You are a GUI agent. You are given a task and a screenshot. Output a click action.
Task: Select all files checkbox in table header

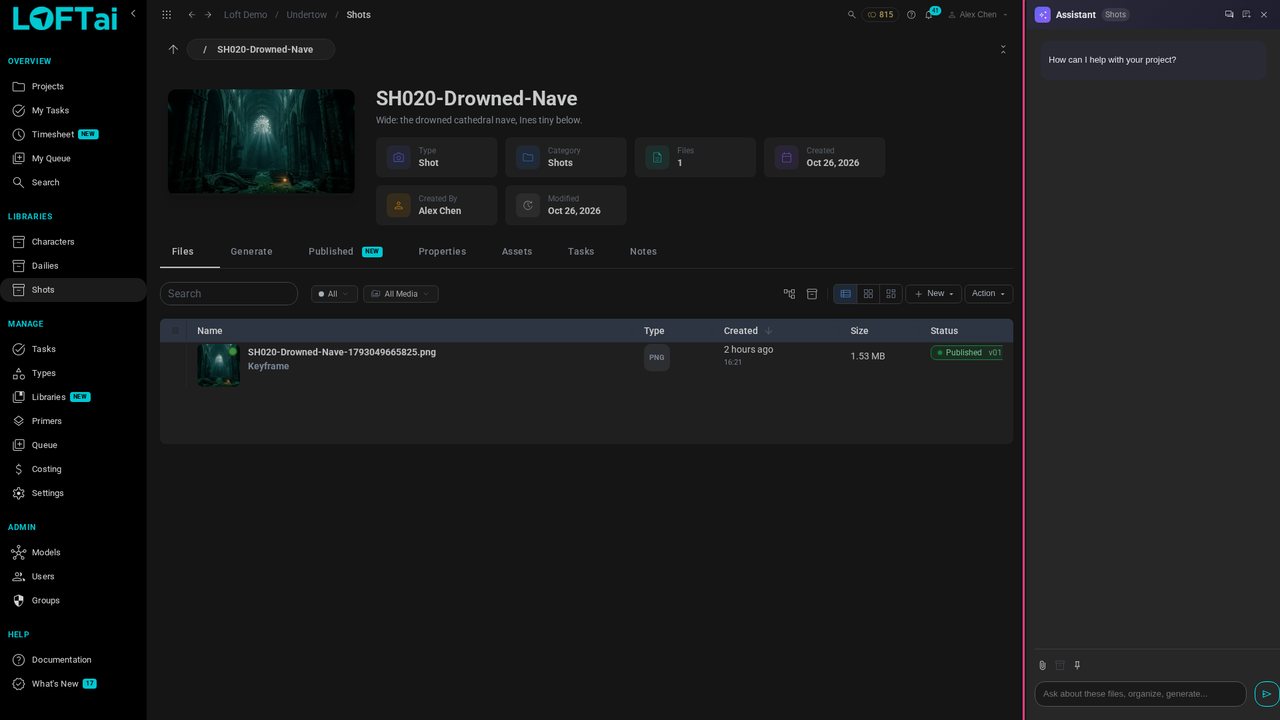pyautogui.click(x=175, y=331)
